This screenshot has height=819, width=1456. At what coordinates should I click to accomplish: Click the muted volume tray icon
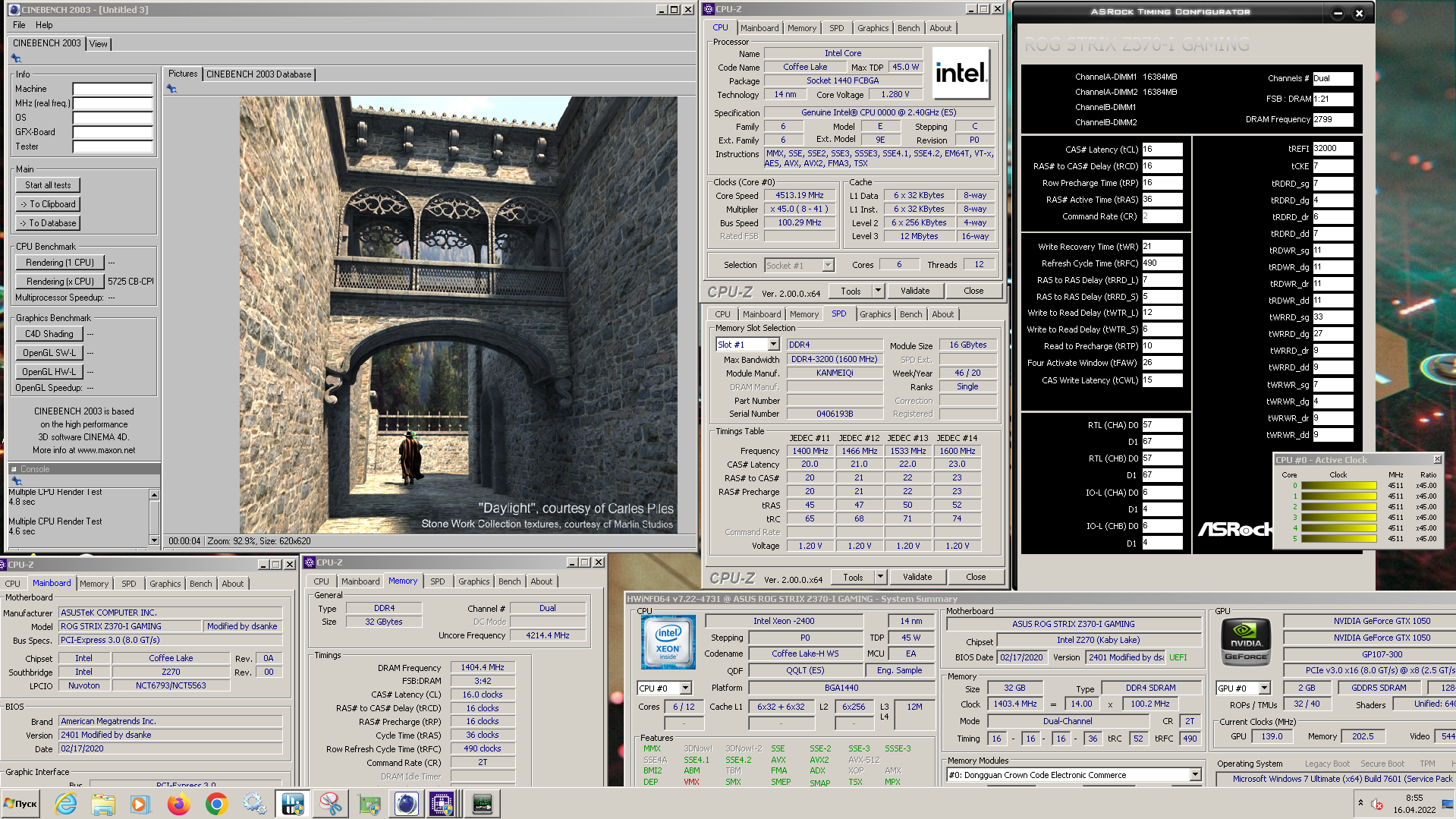[1377, 804]
